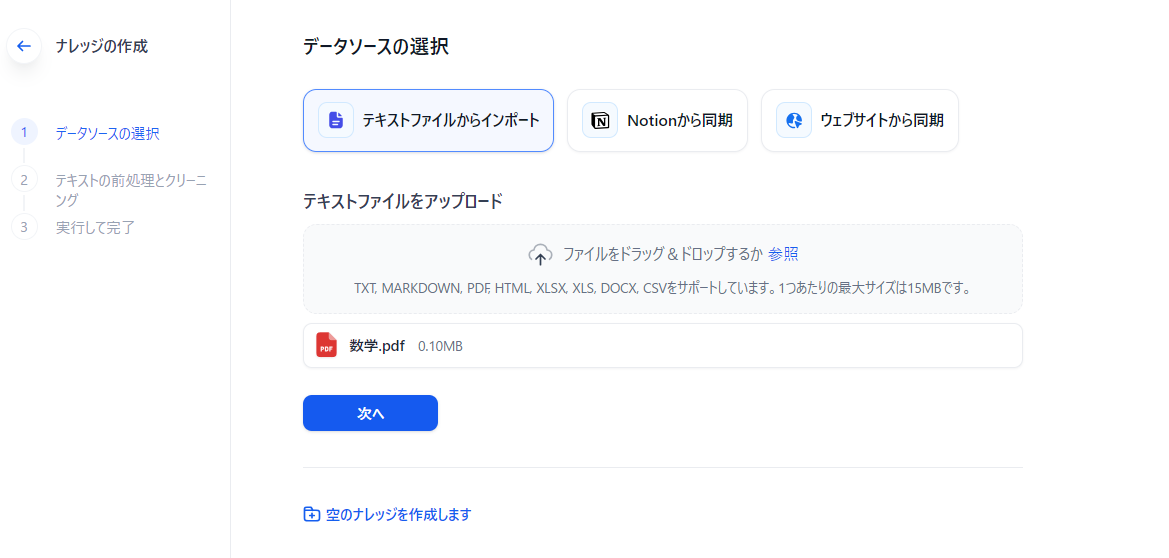1169x558 pixels.
Task: Click the cloud upload icon
Action: [541, 254]
